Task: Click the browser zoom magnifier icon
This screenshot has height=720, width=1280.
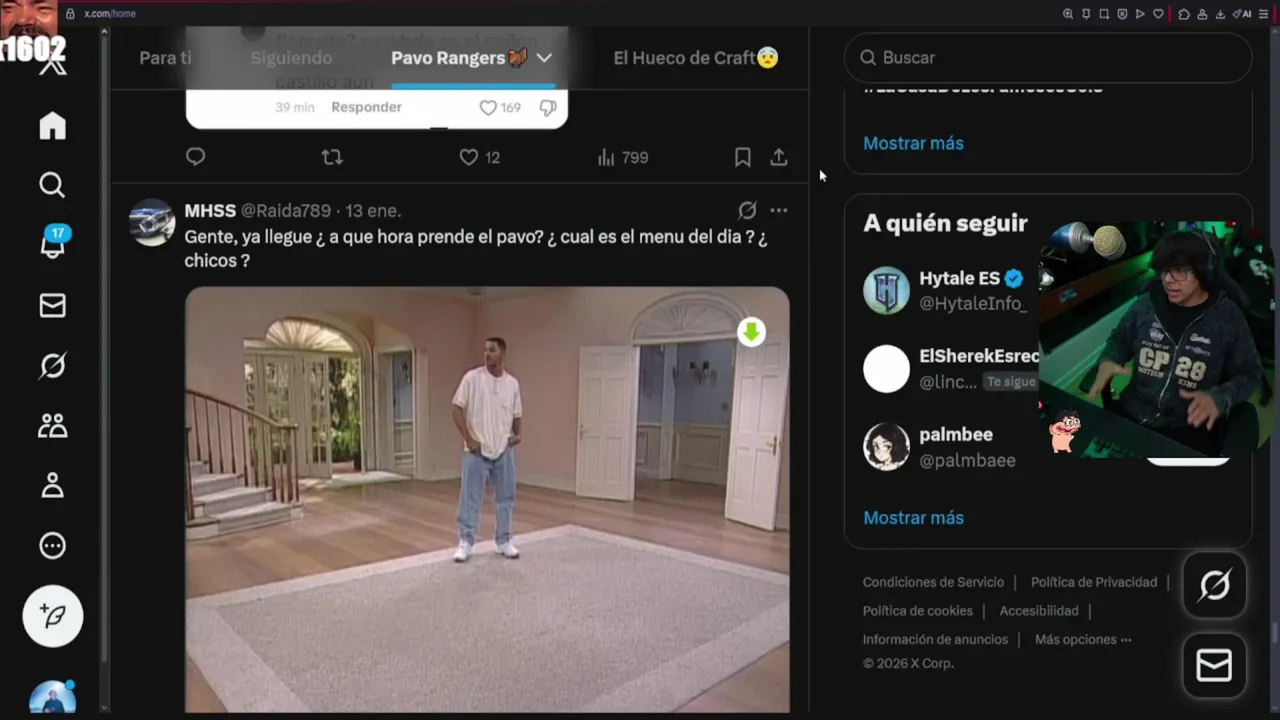Action: [1068, 14]
